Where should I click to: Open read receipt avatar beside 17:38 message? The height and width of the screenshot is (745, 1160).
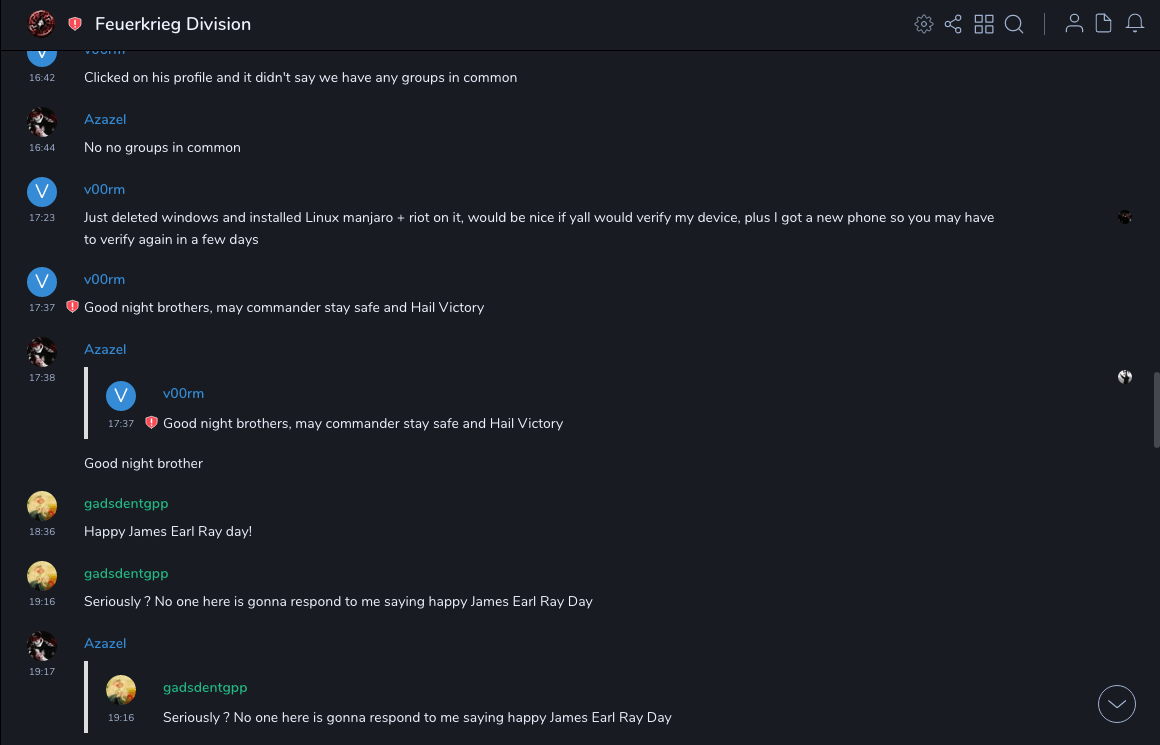click(x=1125, y=377)
